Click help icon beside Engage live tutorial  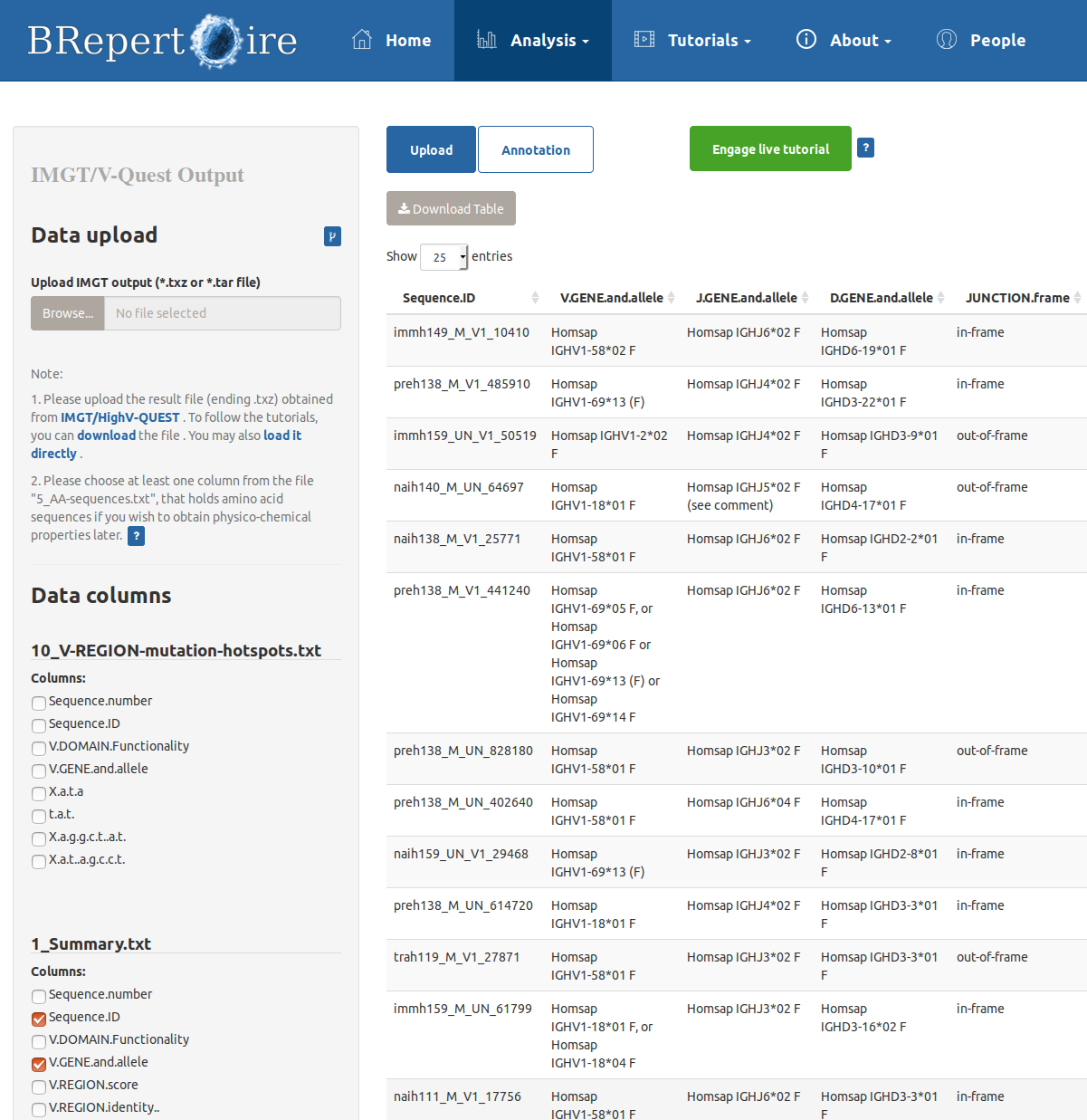865,148
